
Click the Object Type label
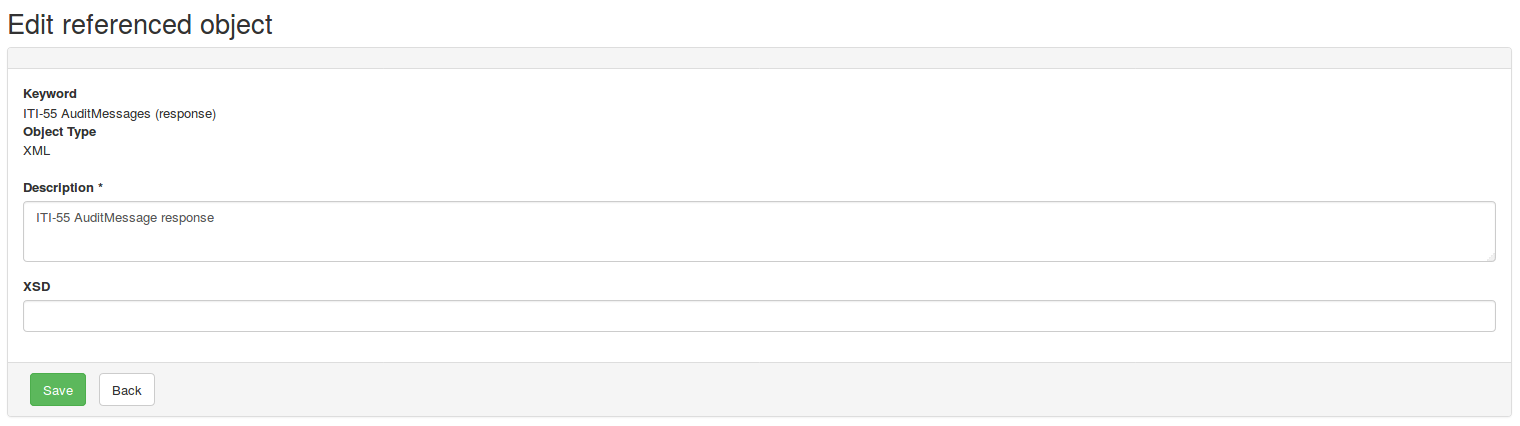pos(59,132)
